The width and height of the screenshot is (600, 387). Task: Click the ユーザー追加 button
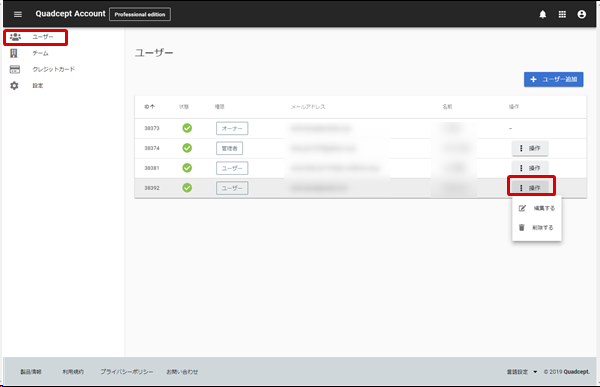tap(553, 79)
